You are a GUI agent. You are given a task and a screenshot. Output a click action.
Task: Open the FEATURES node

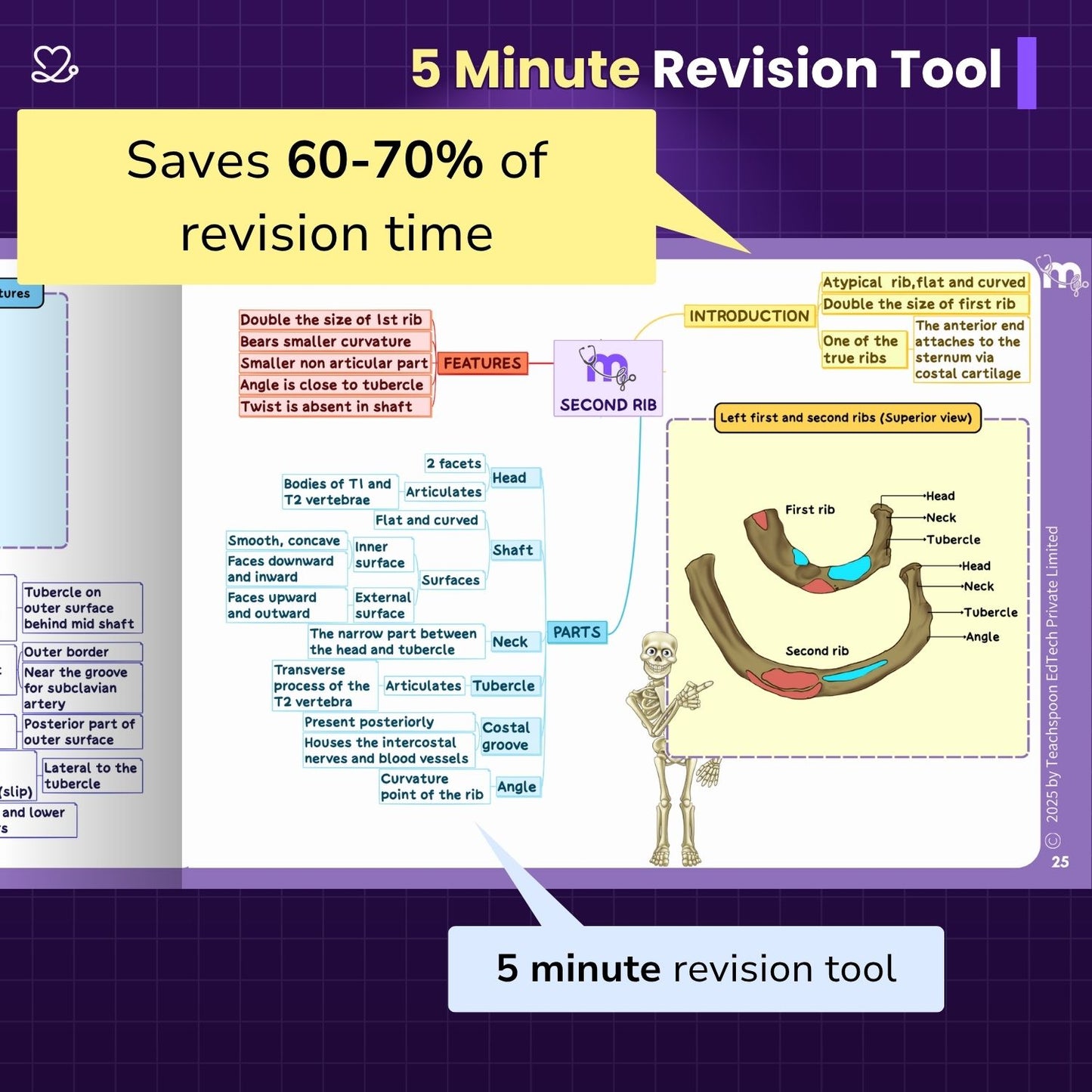[x=482, y=363]
